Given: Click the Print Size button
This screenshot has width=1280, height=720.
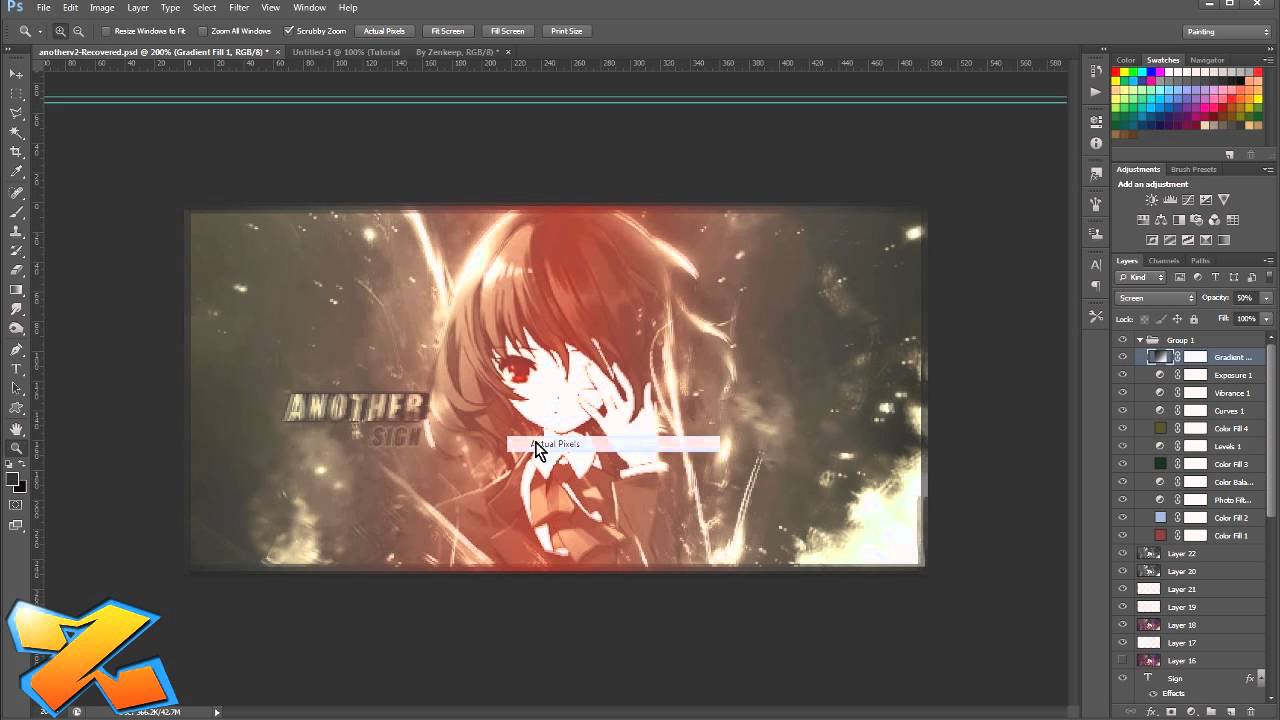Looking at the screenshot, I should pyautogui.click(x=566, y=31).
